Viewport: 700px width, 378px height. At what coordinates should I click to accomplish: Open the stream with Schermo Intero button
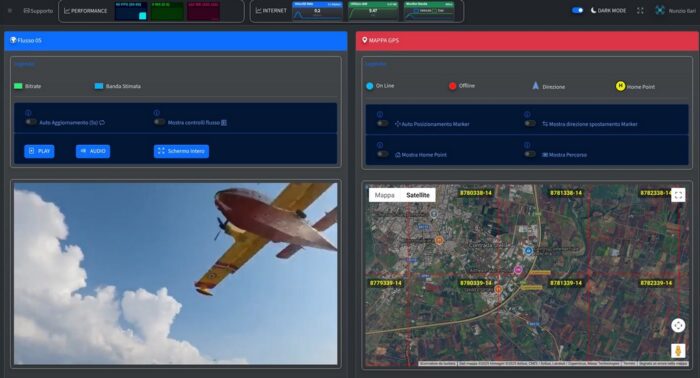181,151
